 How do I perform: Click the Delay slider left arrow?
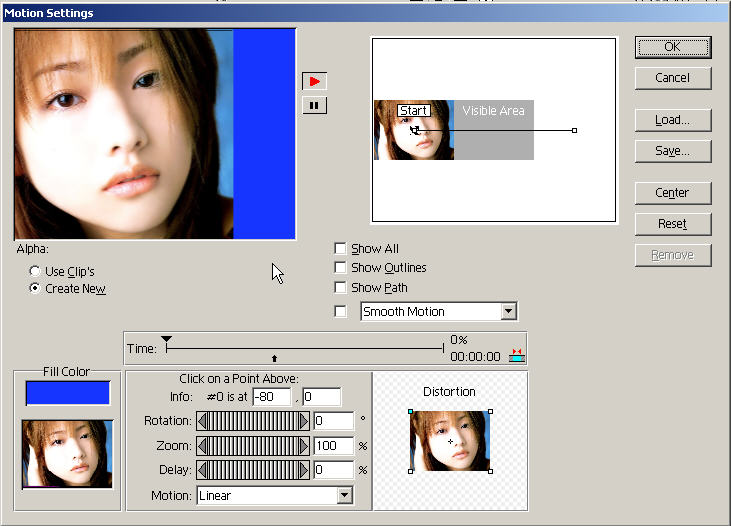(202, 470)
